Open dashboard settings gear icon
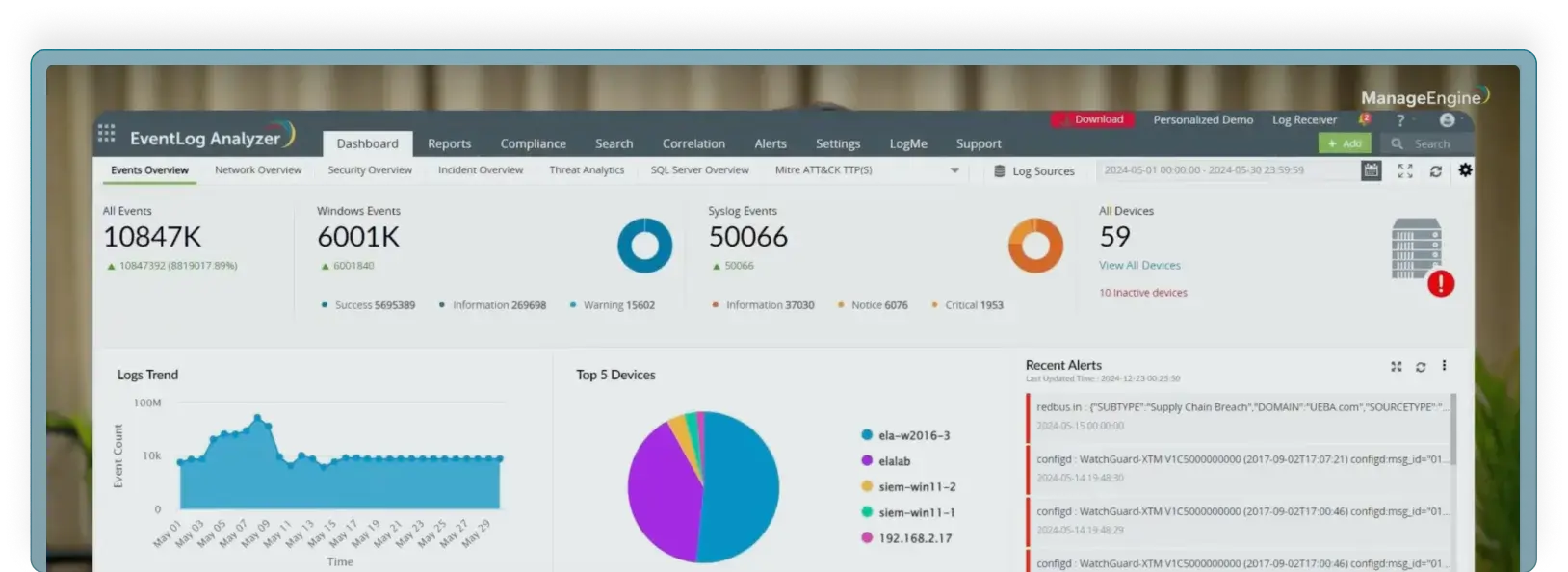1568x572 pixels. (1465, 169)
